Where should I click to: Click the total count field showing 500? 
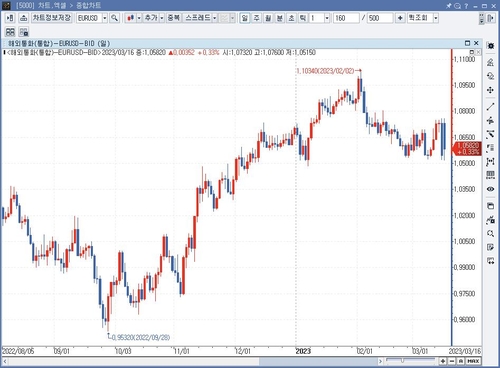tap(380, 18)
